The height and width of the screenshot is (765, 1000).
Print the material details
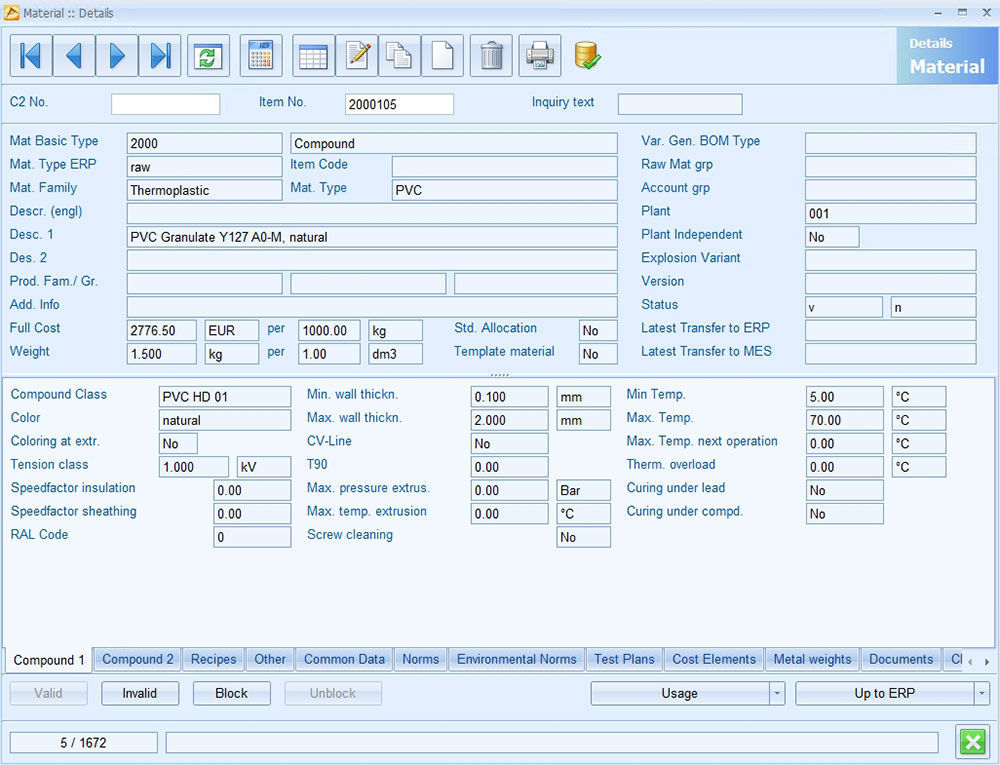click(x=540, y=56)
